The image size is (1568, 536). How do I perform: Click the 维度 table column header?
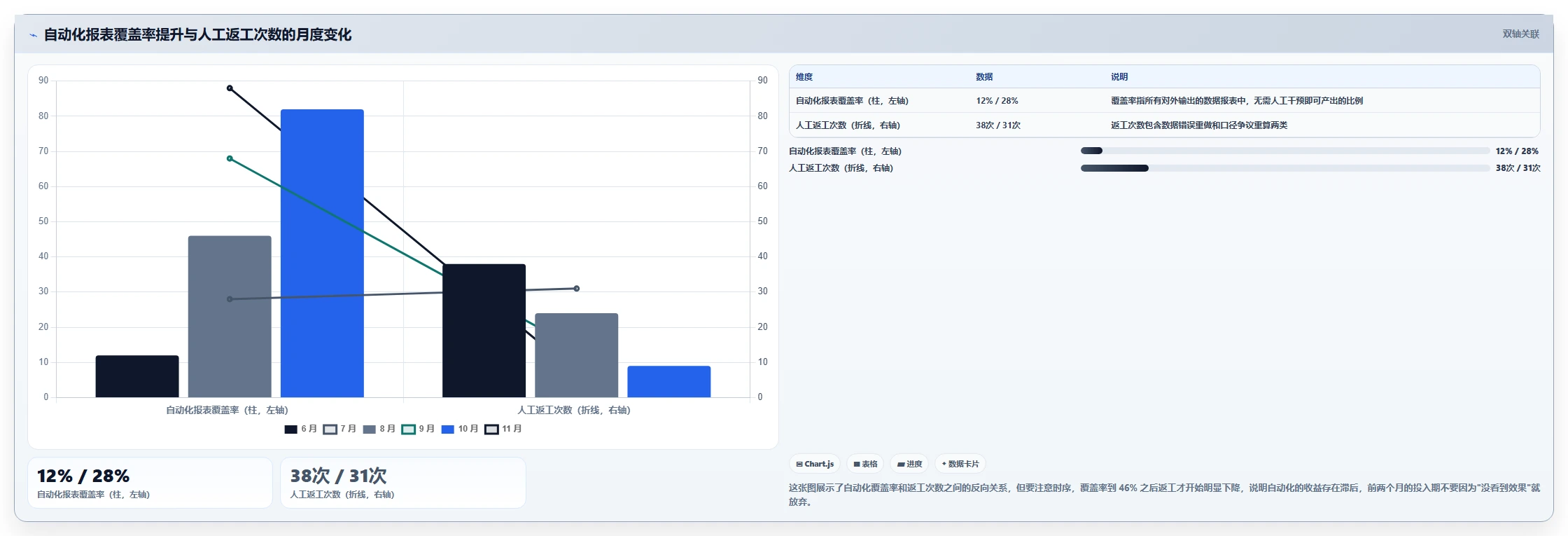coord(804,77)
